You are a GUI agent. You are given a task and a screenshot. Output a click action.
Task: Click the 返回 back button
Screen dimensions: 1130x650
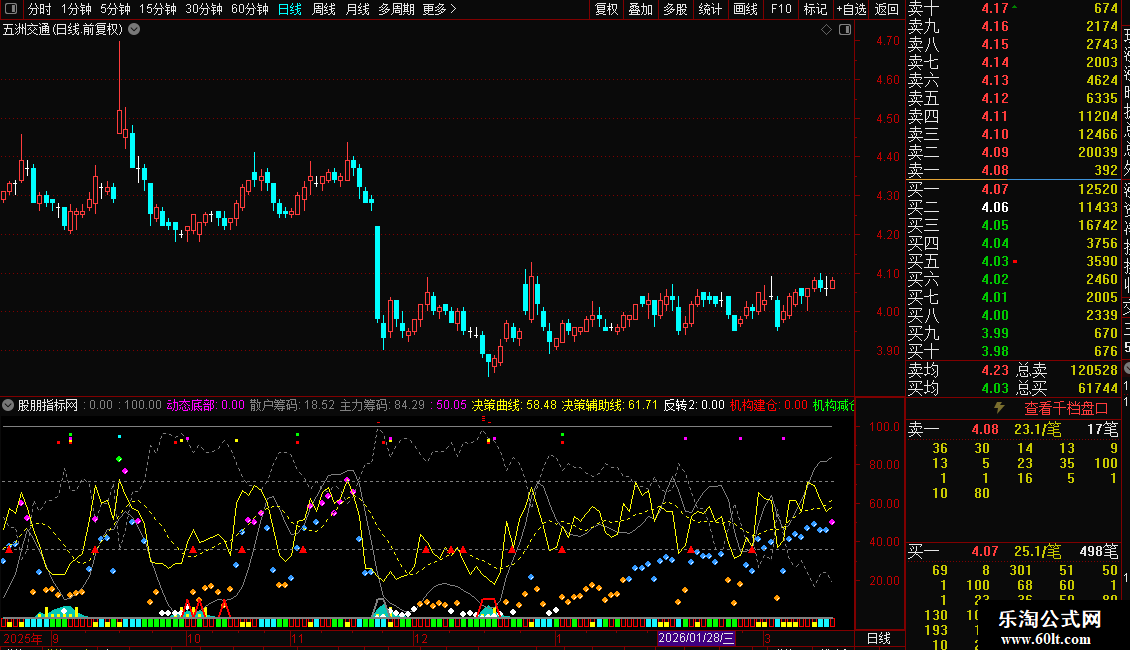(886, 9)
